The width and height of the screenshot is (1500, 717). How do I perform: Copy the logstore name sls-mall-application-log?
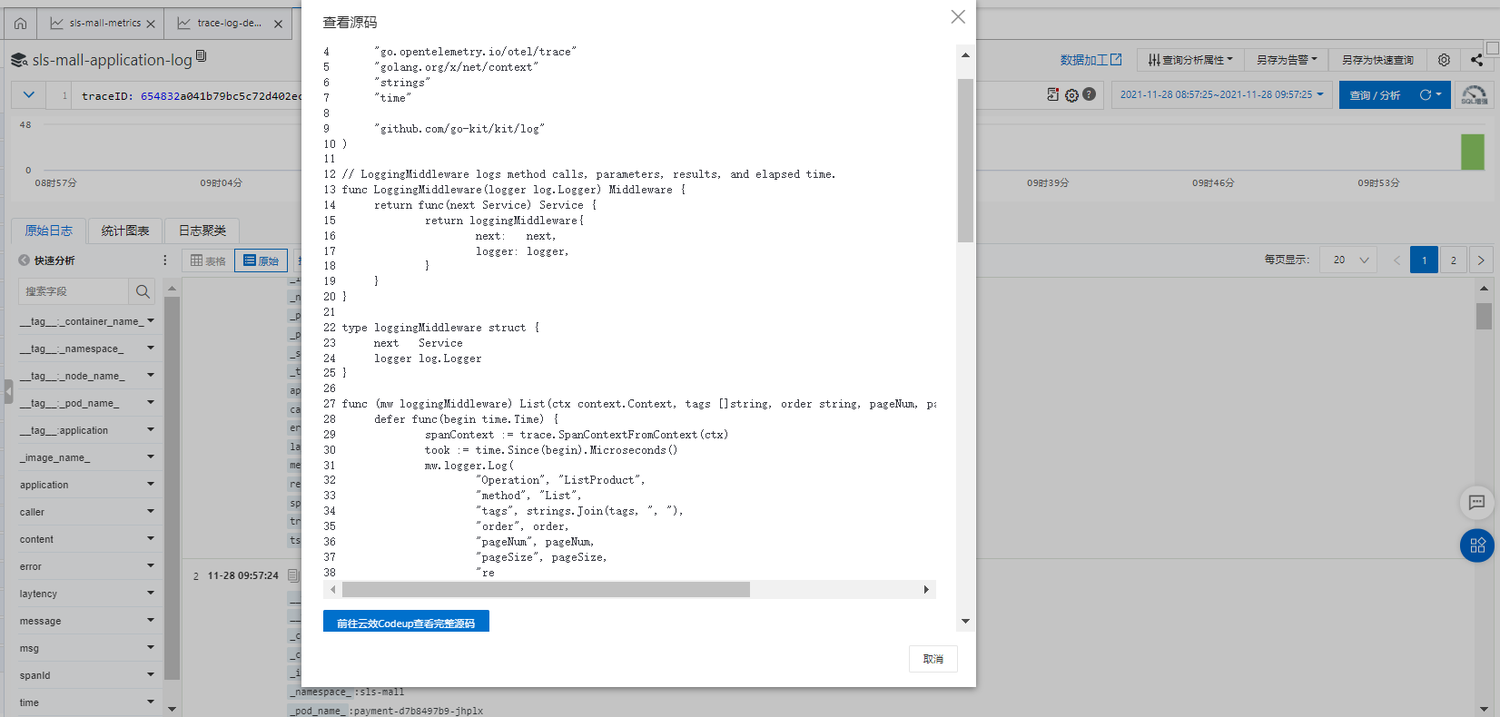pyautogui.click(x=201, y=57)
